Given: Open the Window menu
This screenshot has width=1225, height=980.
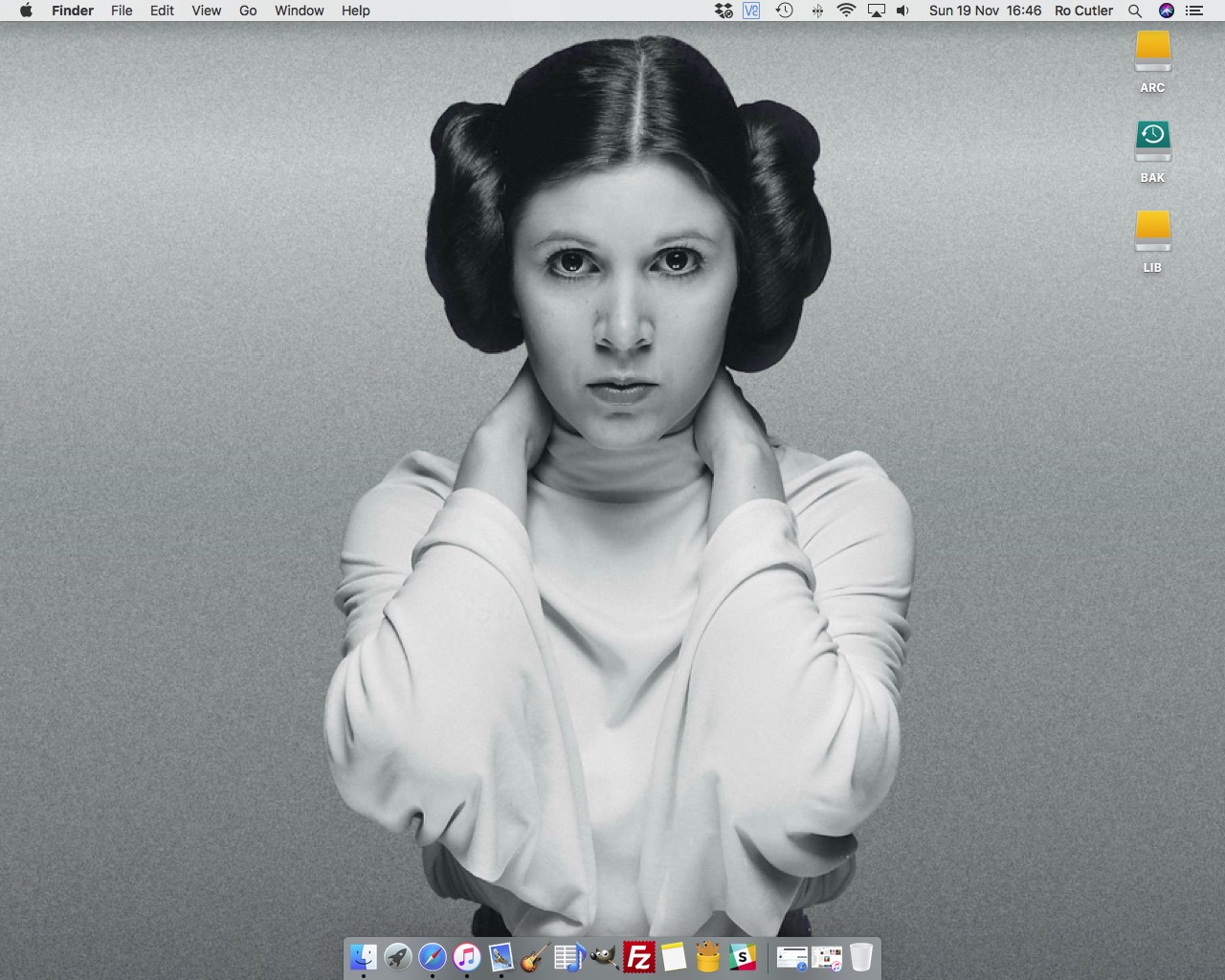Looking at the screenshot, I should click(299, 11).
